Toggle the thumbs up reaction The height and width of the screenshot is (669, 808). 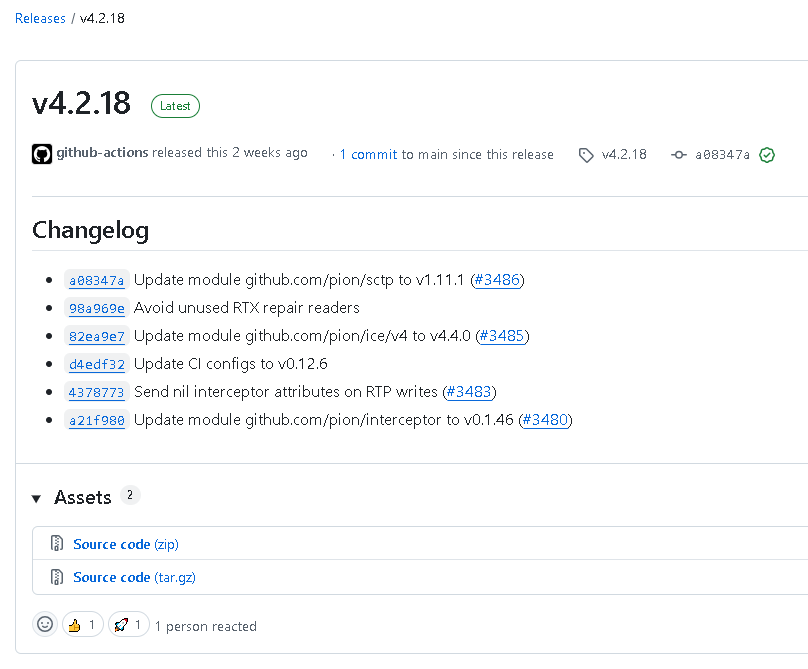point(83,625)
